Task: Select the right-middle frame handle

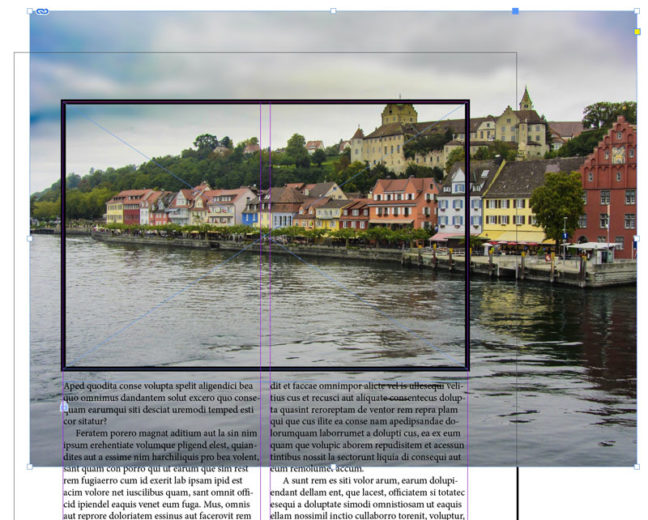Action: (x=637, y=239)
